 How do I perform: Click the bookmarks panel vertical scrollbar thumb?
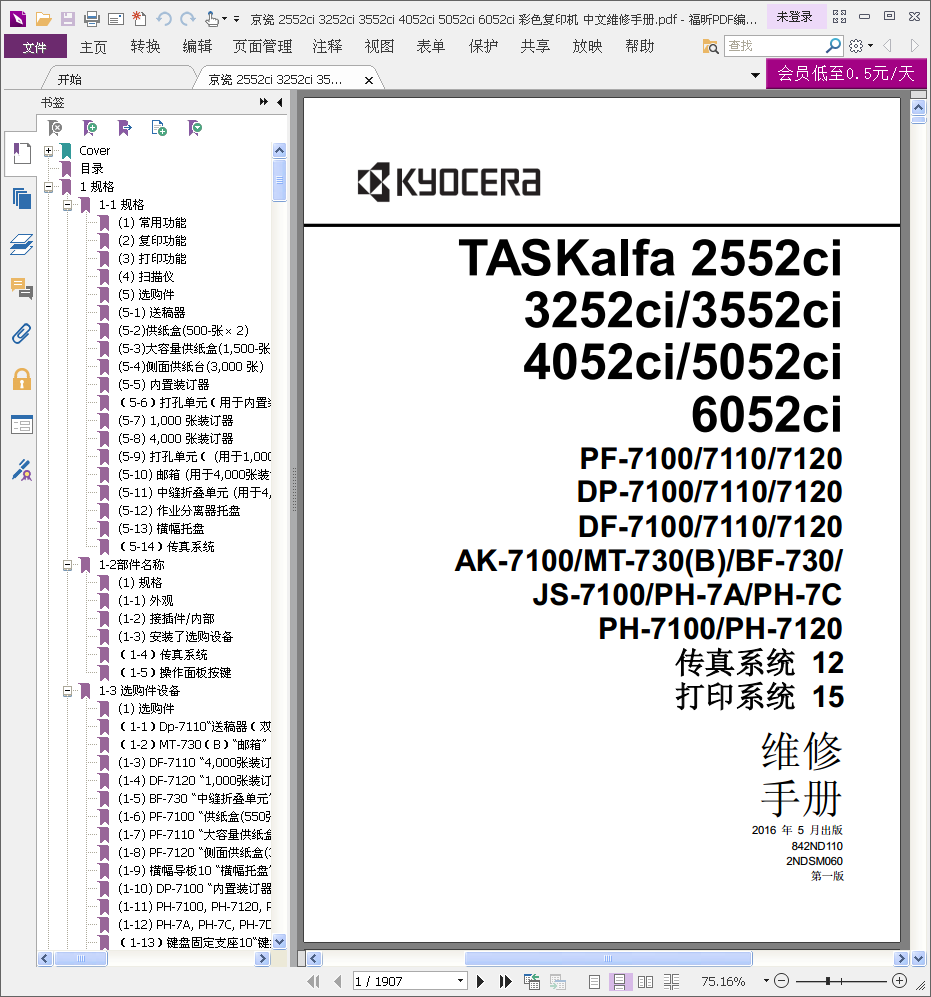point(279,180)
